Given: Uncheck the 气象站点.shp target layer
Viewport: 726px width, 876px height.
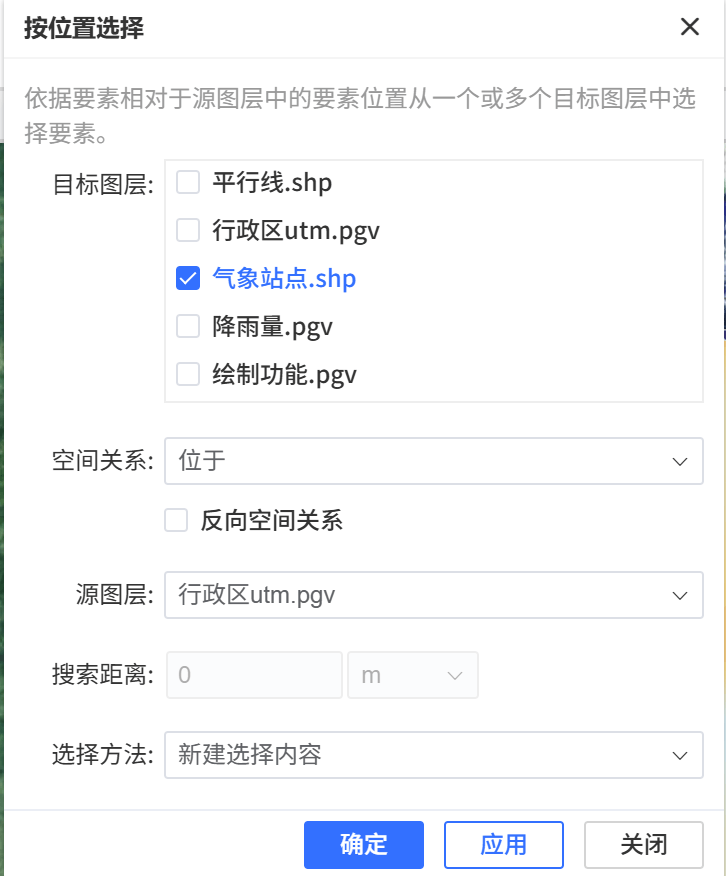Looking at the screenshot, I should pos(188,278).
